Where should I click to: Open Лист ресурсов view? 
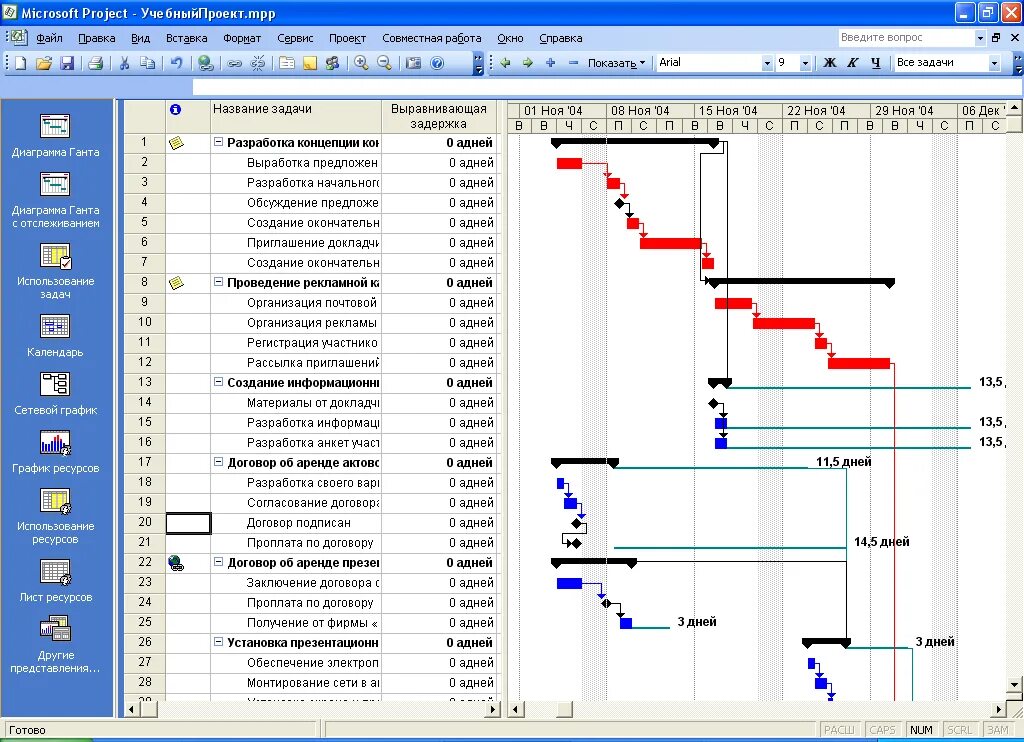click(56, 581)
